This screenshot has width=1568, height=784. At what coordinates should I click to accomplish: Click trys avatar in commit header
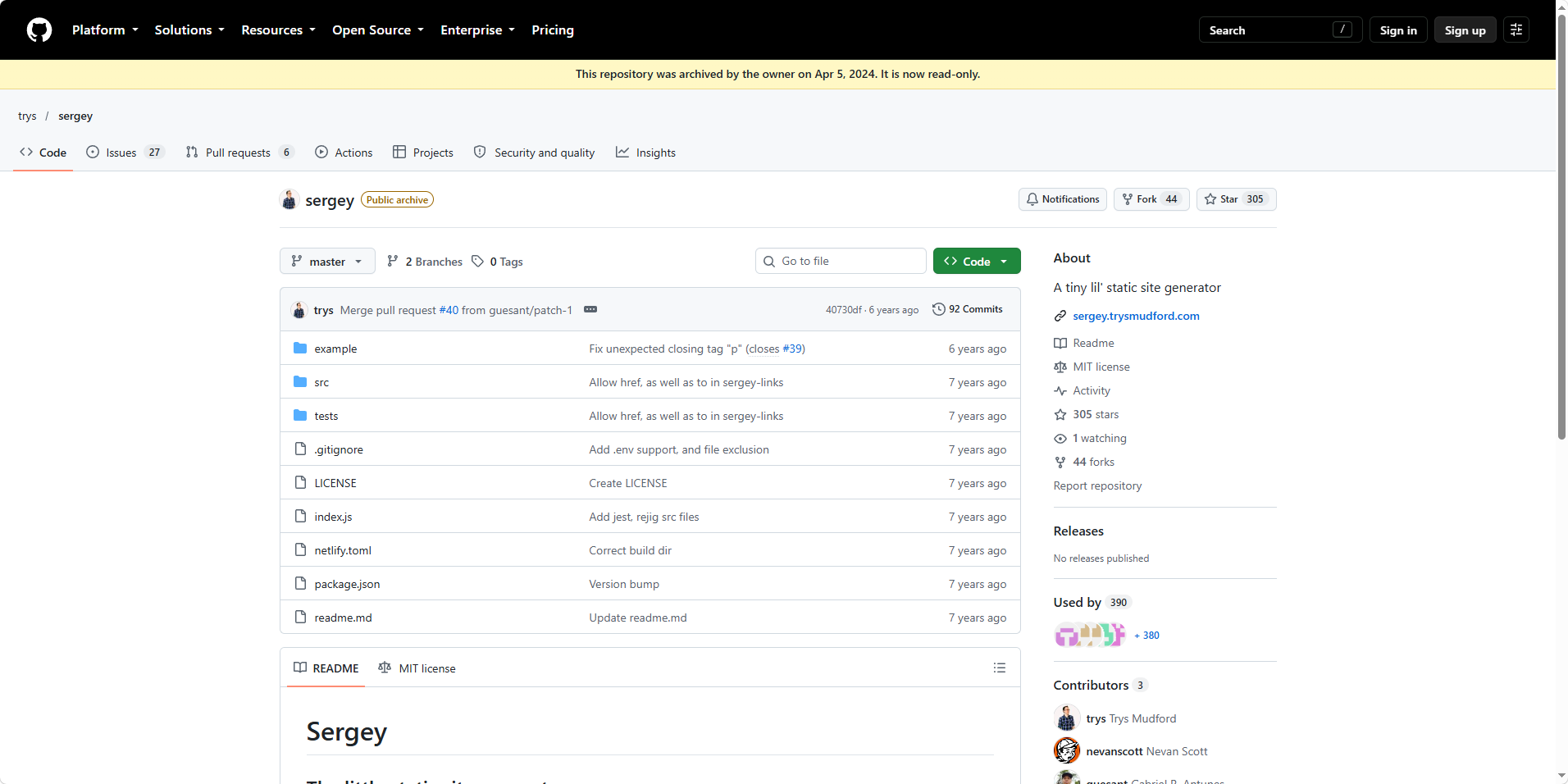pos(299,310)
